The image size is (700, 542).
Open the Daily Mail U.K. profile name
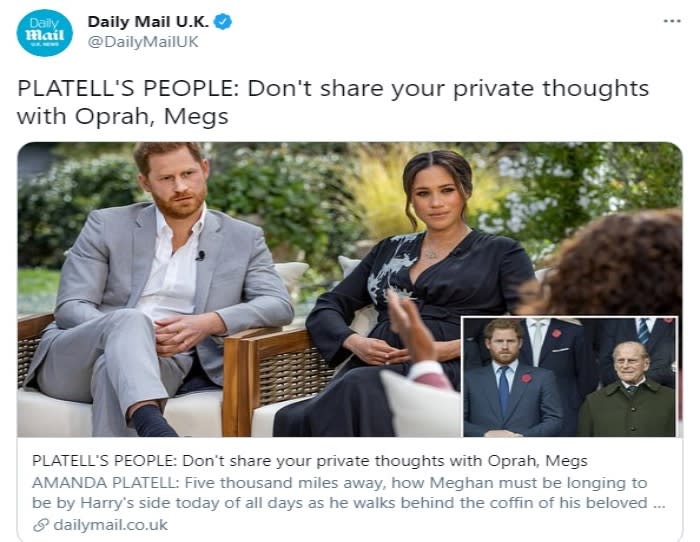pyautogui.click(x=150, y=22)
